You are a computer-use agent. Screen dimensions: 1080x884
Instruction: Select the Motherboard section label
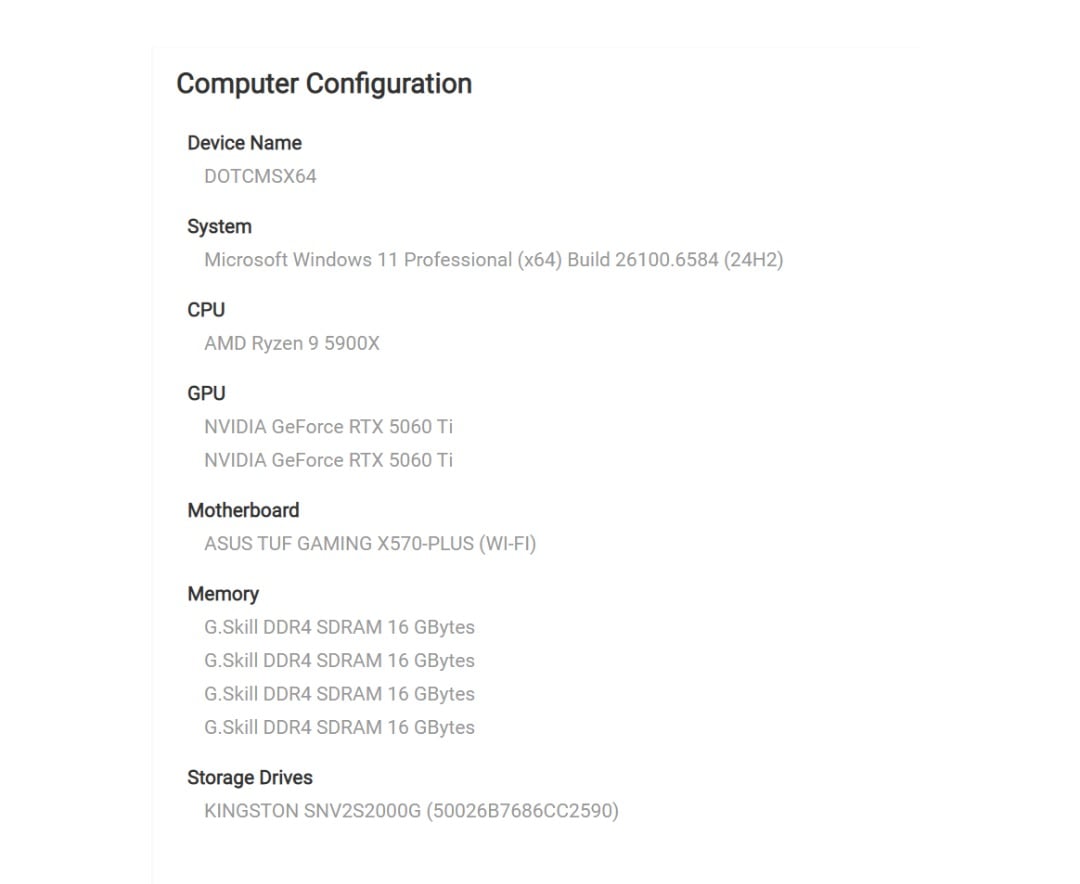coord(243,511)
